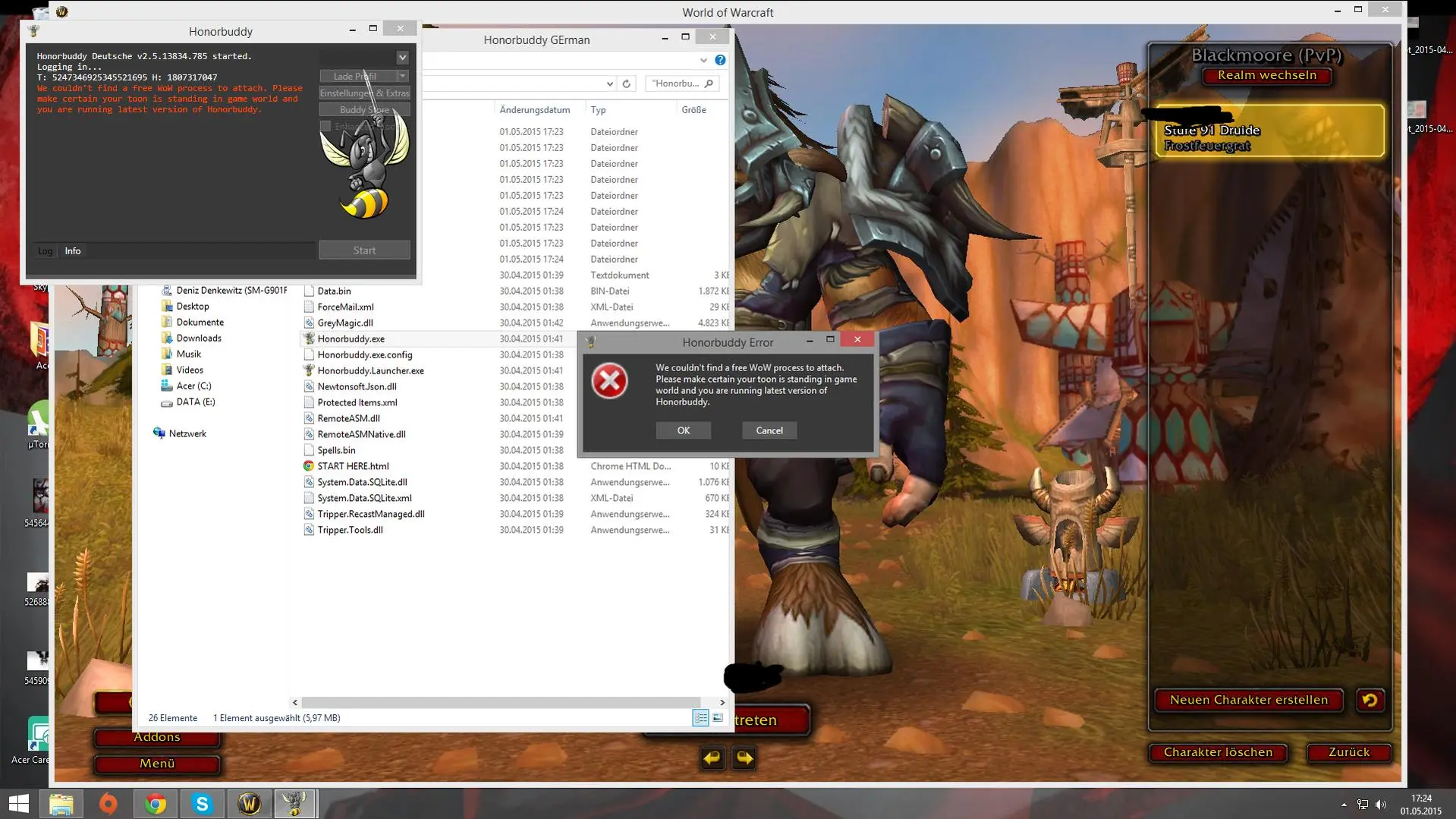The image size is (1456, 819).
Task: Click the explorer help question mark icon
Action: pyautogui.click(x=720, y=60)
